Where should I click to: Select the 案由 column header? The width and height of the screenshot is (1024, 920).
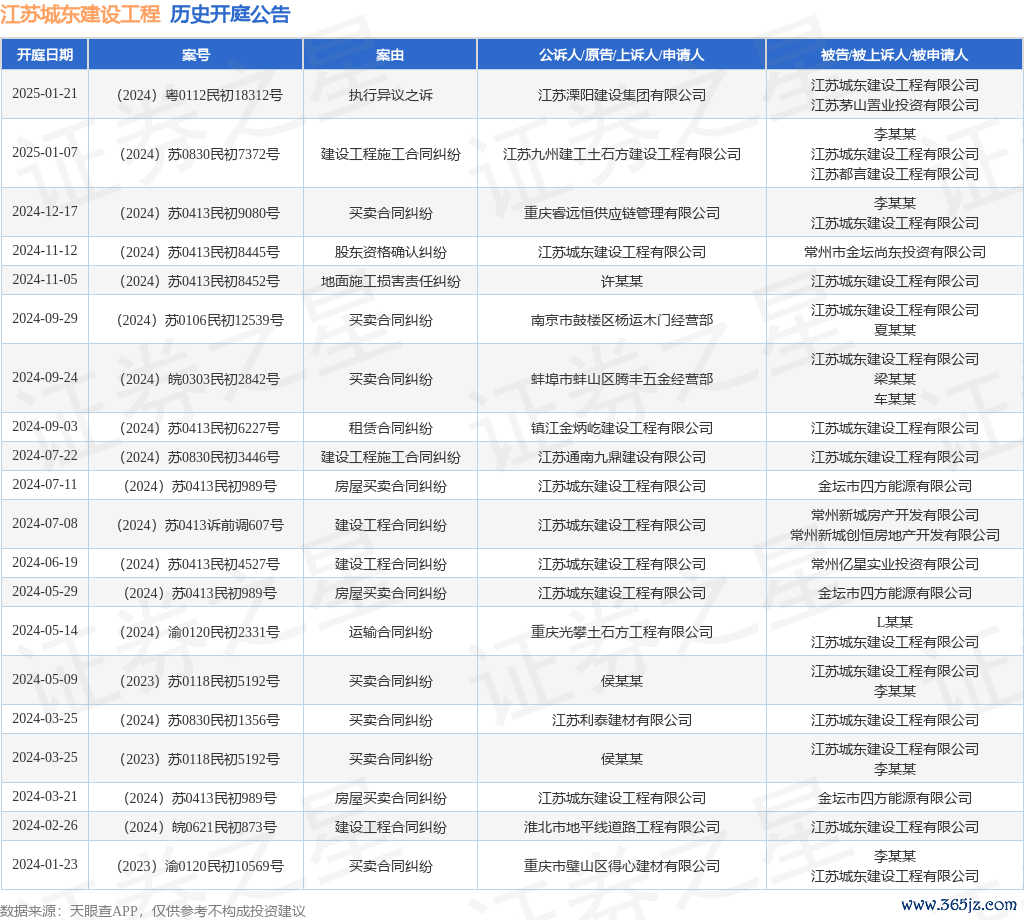[390, 55]
